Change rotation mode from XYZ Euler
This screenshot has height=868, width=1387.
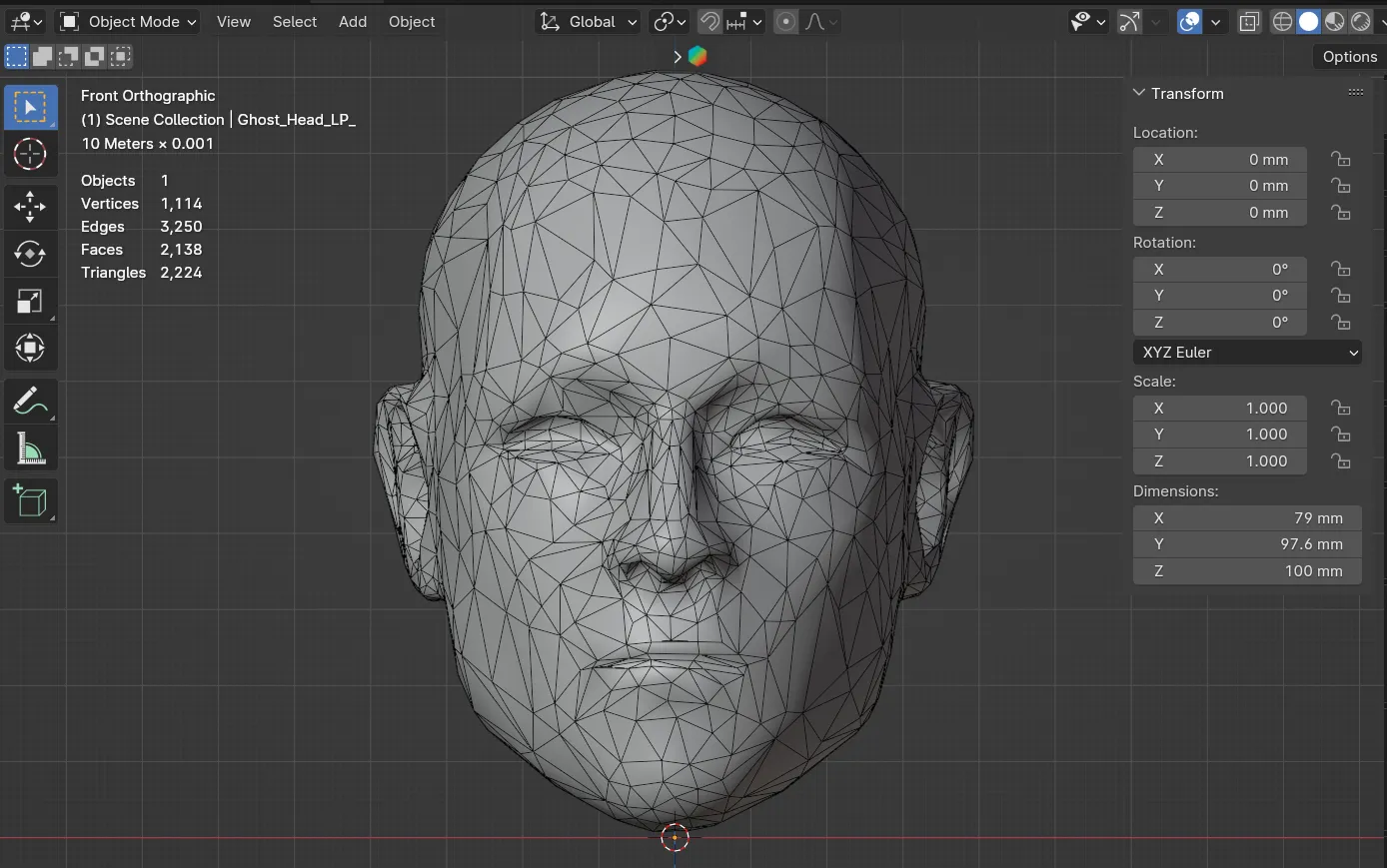pos(1247,352)
